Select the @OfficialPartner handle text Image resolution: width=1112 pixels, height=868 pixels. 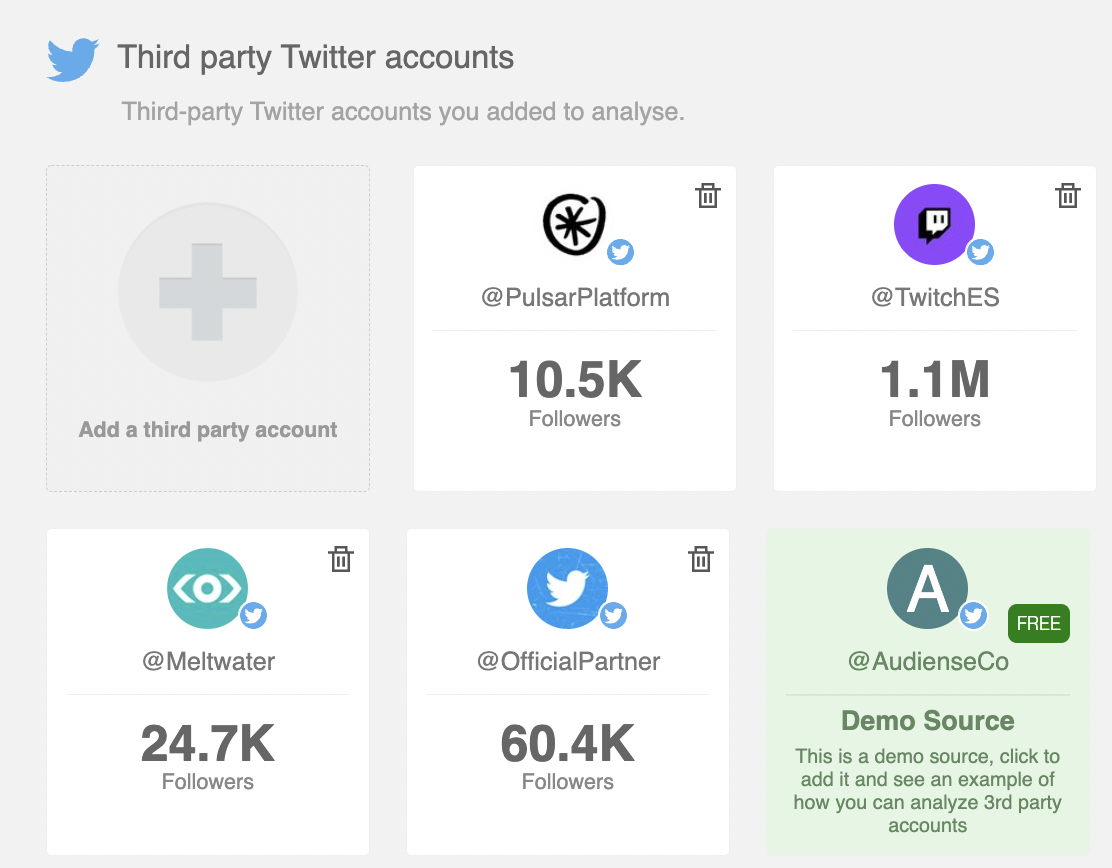[568, 661]
